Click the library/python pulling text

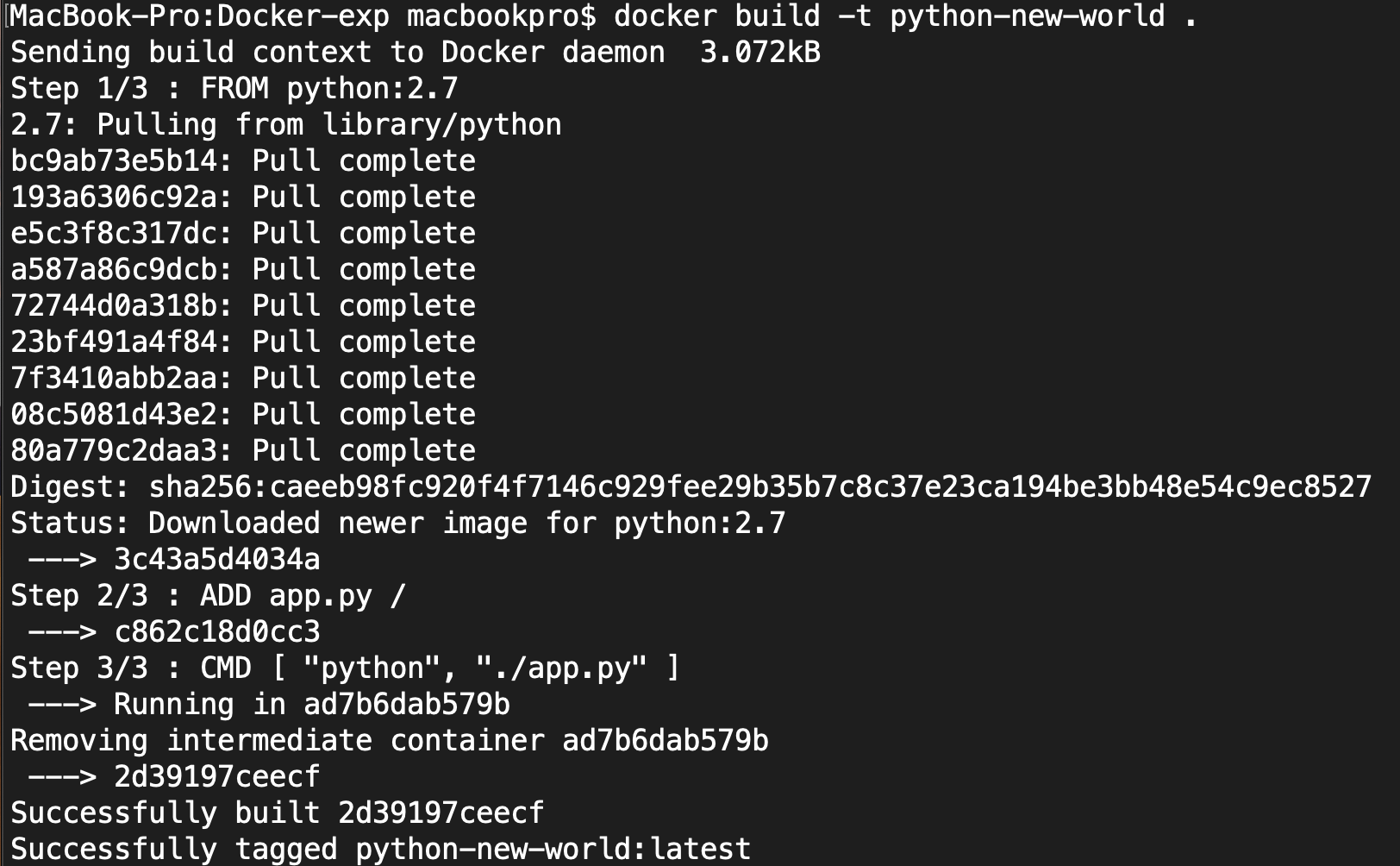441,125
